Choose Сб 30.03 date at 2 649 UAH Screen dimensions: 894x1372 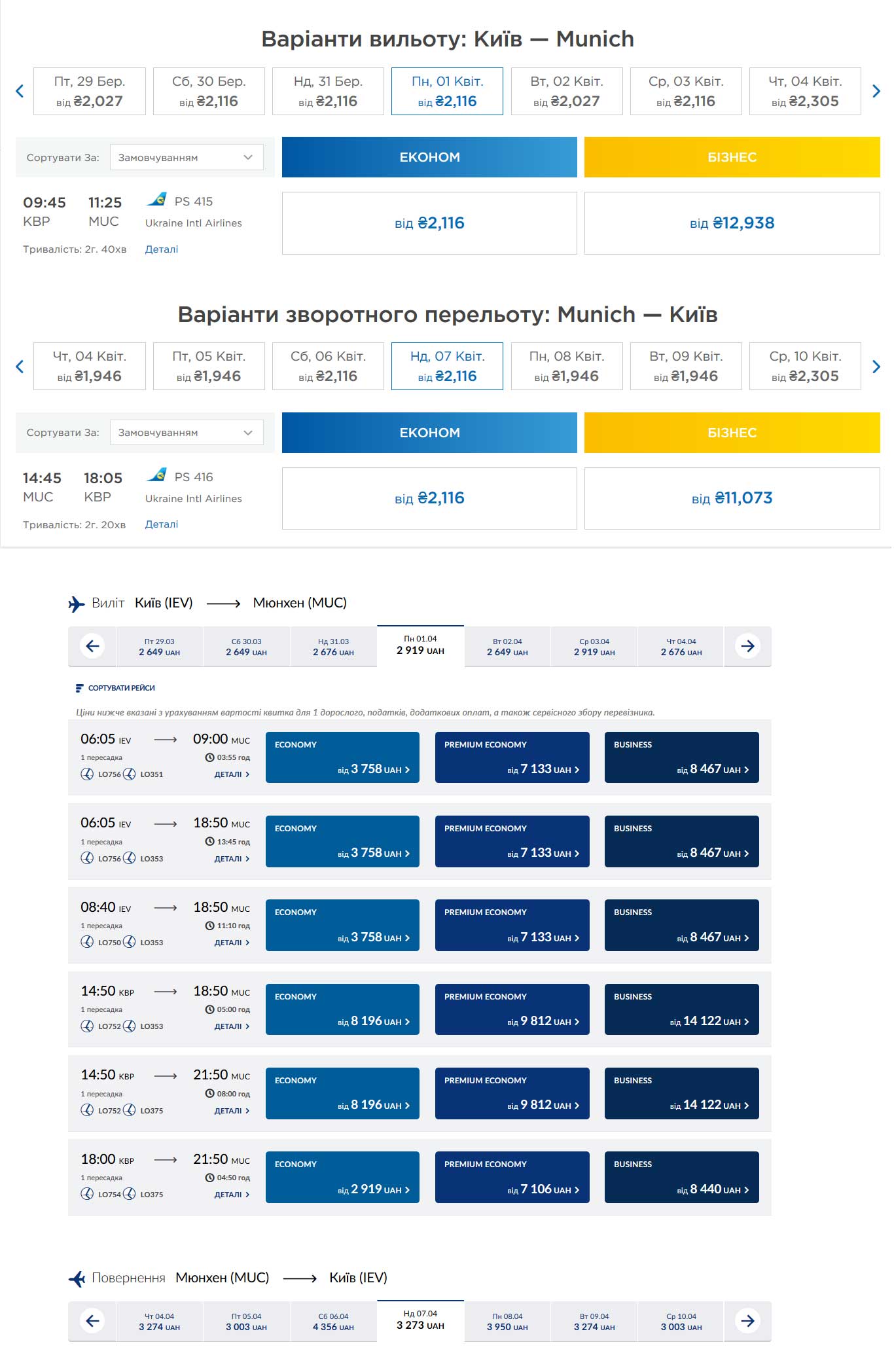pos(246,647)
